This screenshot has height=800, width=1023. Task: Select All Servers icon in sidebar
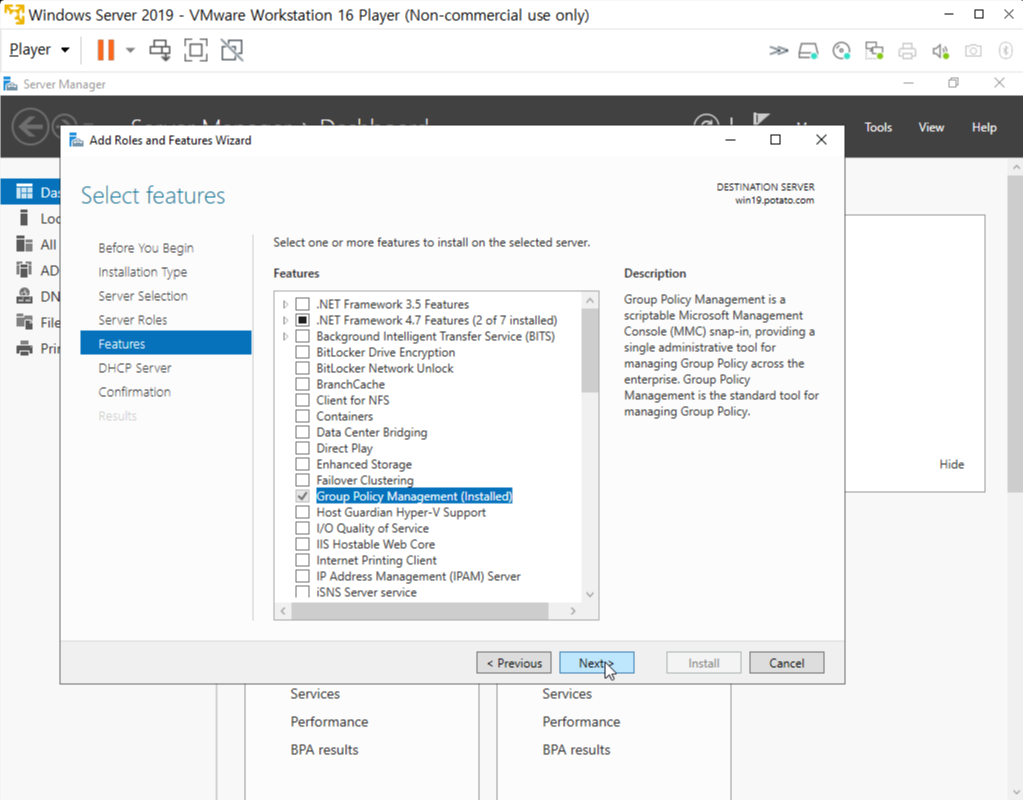24,244
